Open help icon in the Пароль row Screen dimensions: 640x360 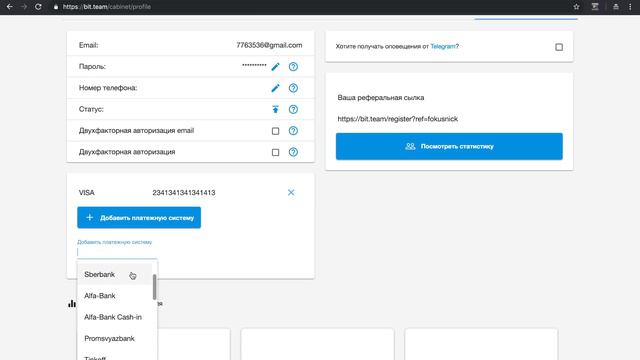click(x=293, y=67)
